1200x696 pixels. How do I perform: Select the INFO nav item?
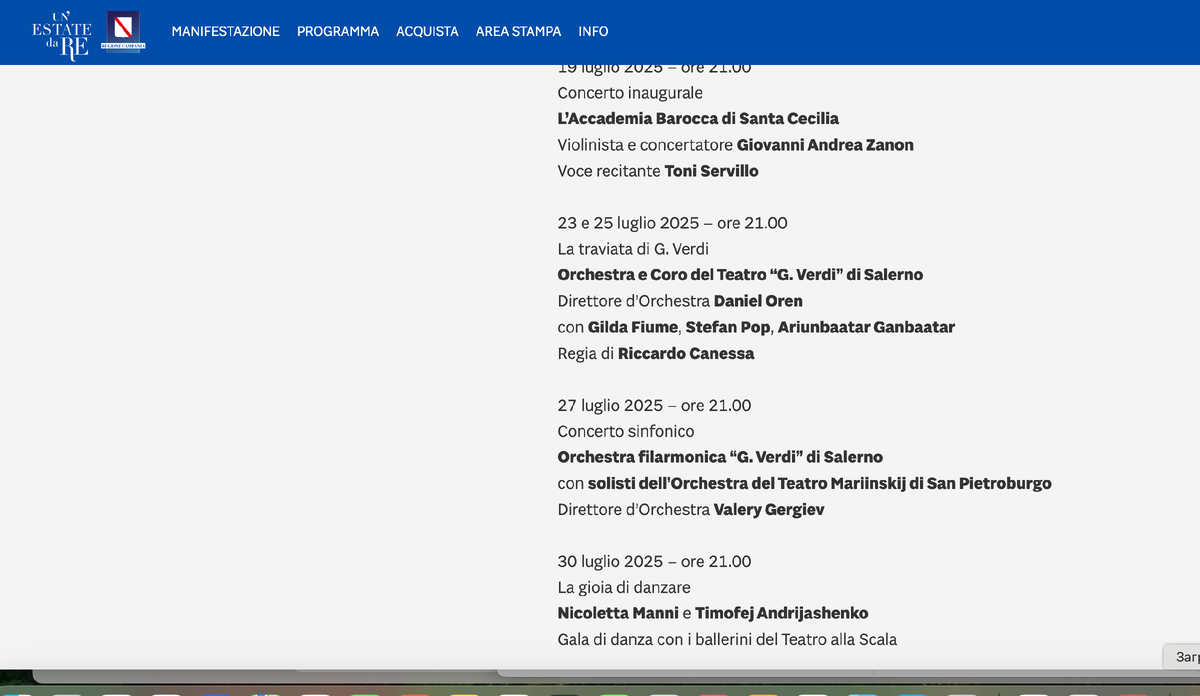[x=593, y=32]
